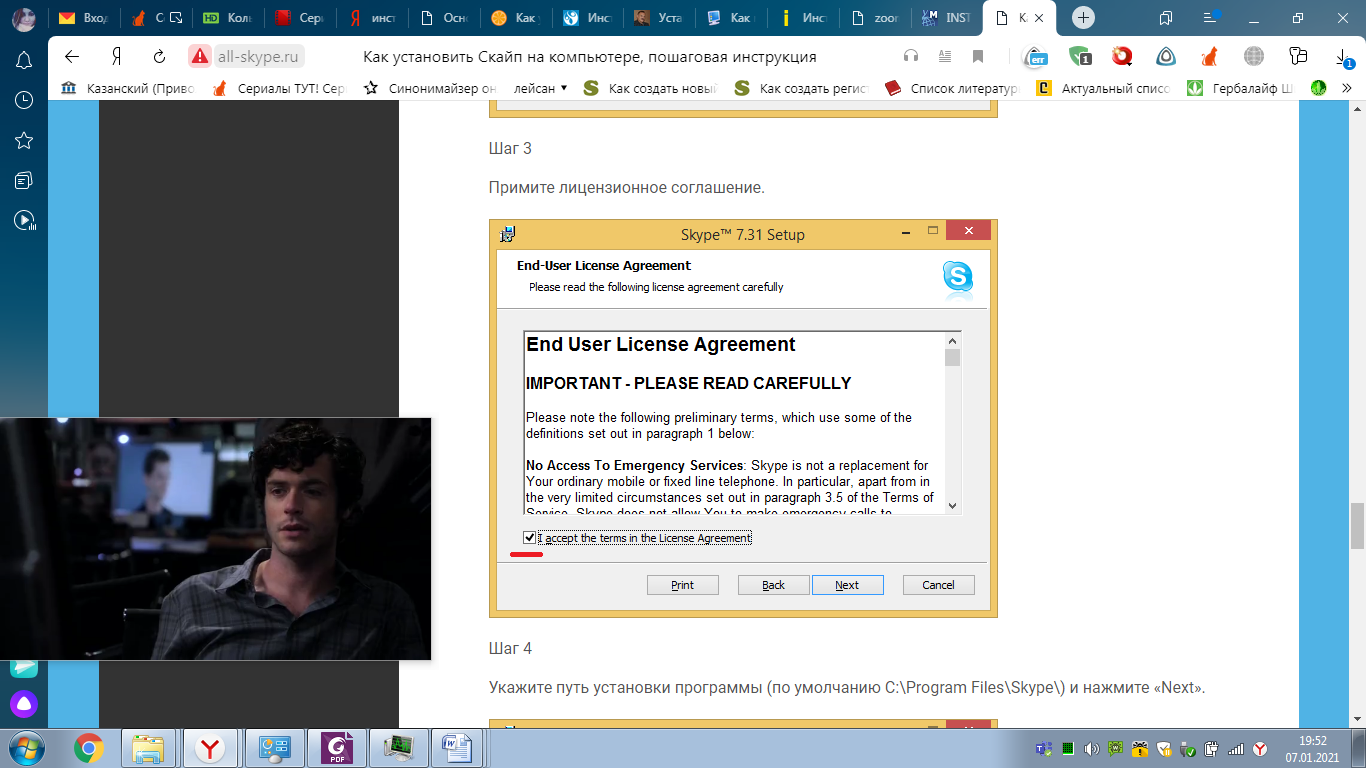Open Microsoft Word from the taskbar
The image size is (1366, 768).
click(458, 747)
